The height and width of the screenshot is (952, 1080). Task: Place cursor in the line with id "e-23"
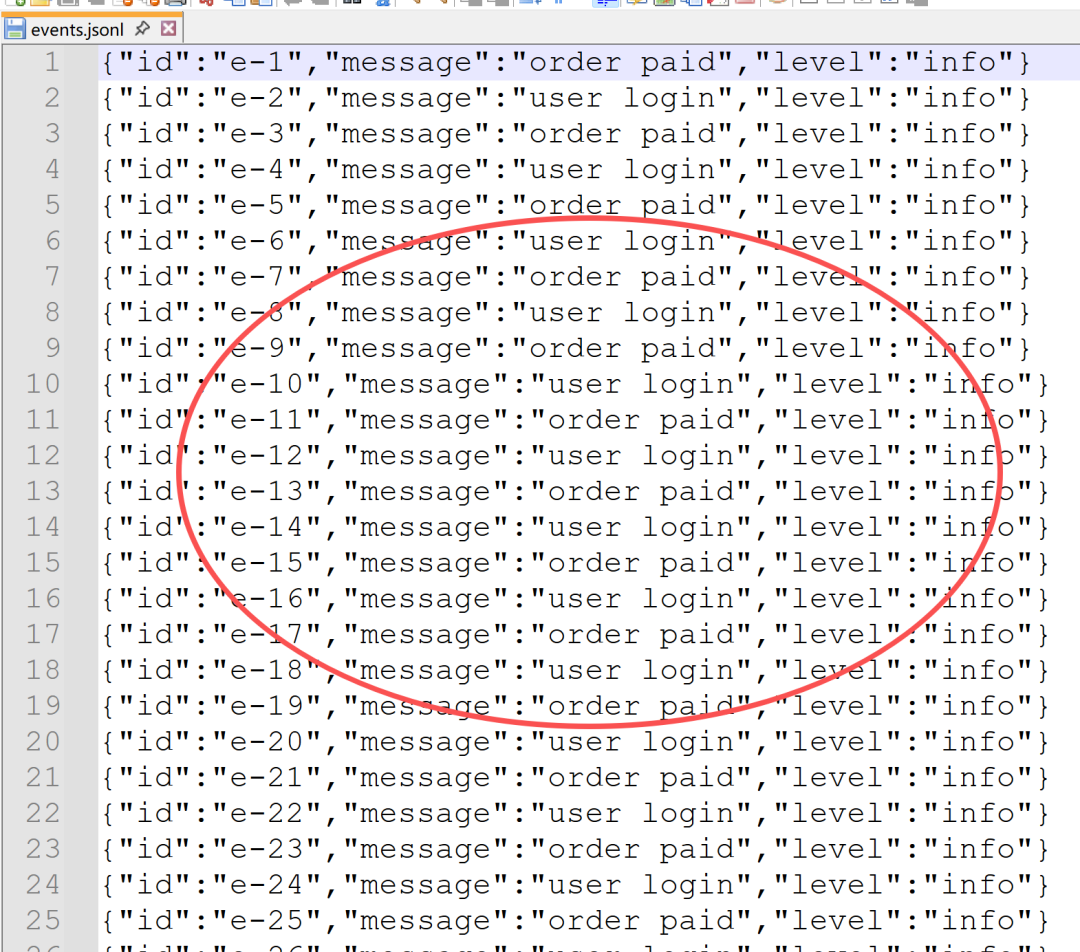[x=575, y=851]
